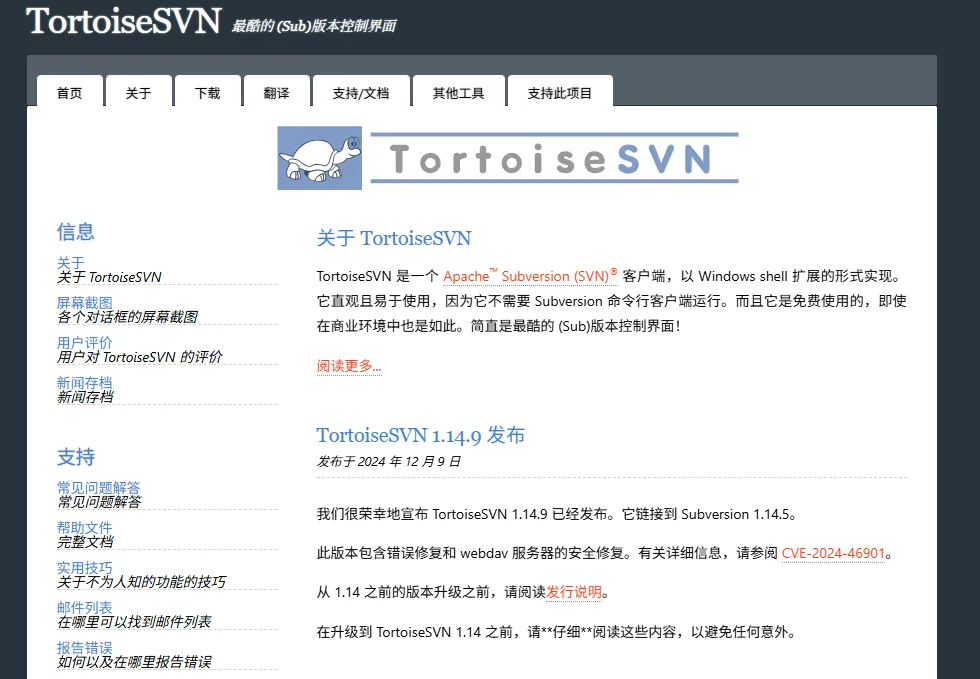Viewport: 980px width, 679px height.
Task: Open the 首页 tab
Action: (x=69, y=93)
